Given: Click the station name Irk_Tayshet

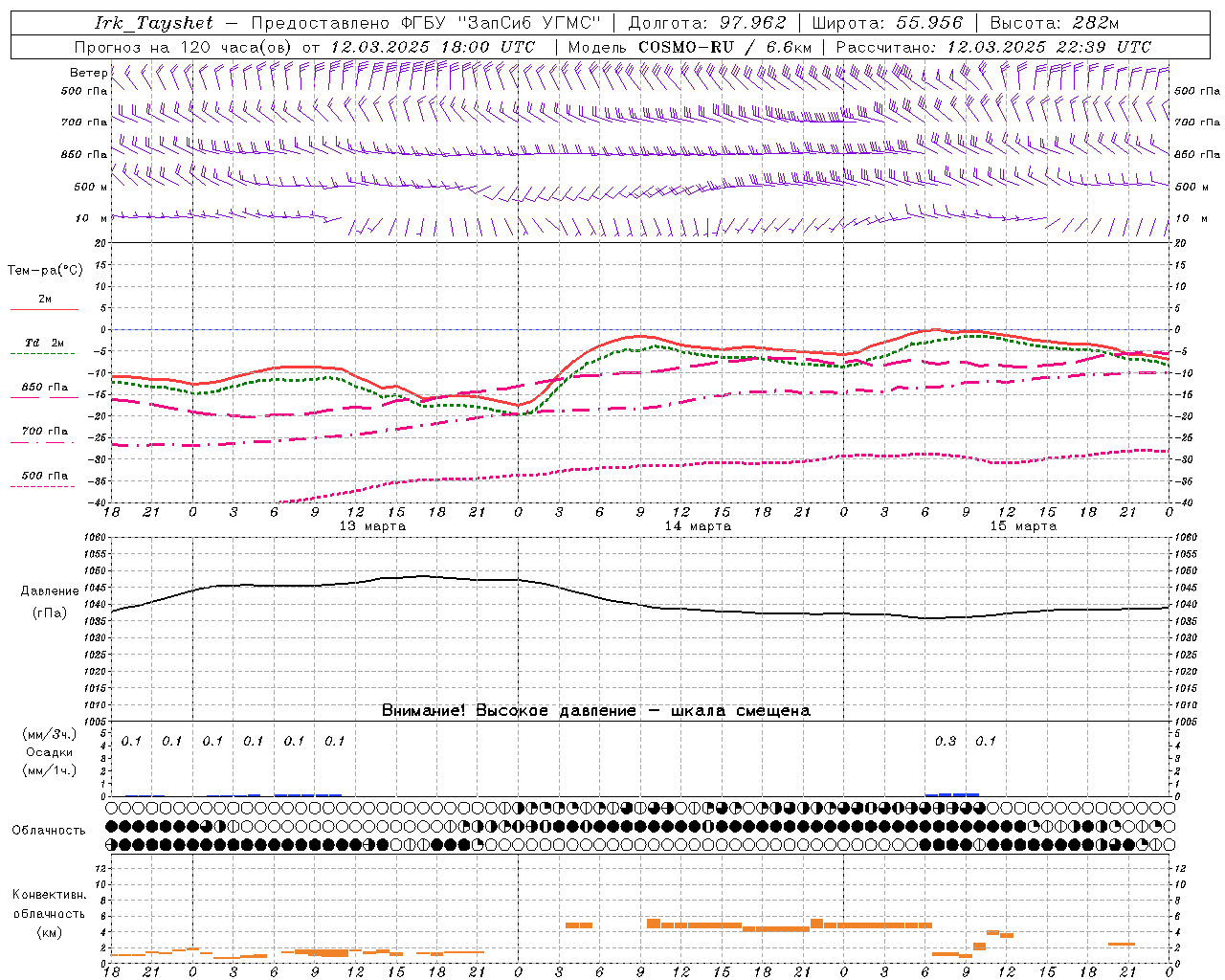Looking at the screenshot, I should point(154,23).
